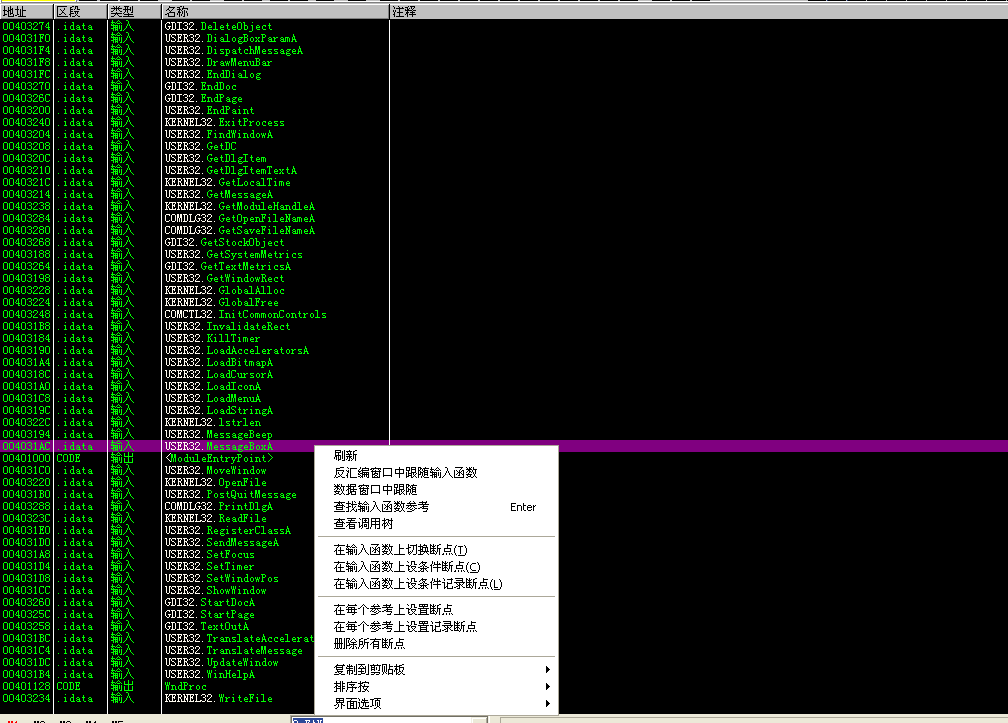Select KERNEL32.ReadFile entry

tap(215, 518)
